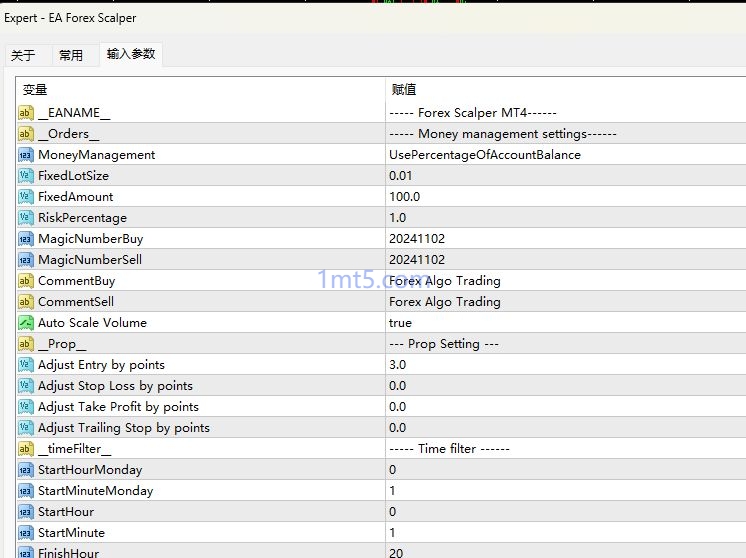
Task: Click the decimal icon beside FixedLotSize
Action: [26, 176]
